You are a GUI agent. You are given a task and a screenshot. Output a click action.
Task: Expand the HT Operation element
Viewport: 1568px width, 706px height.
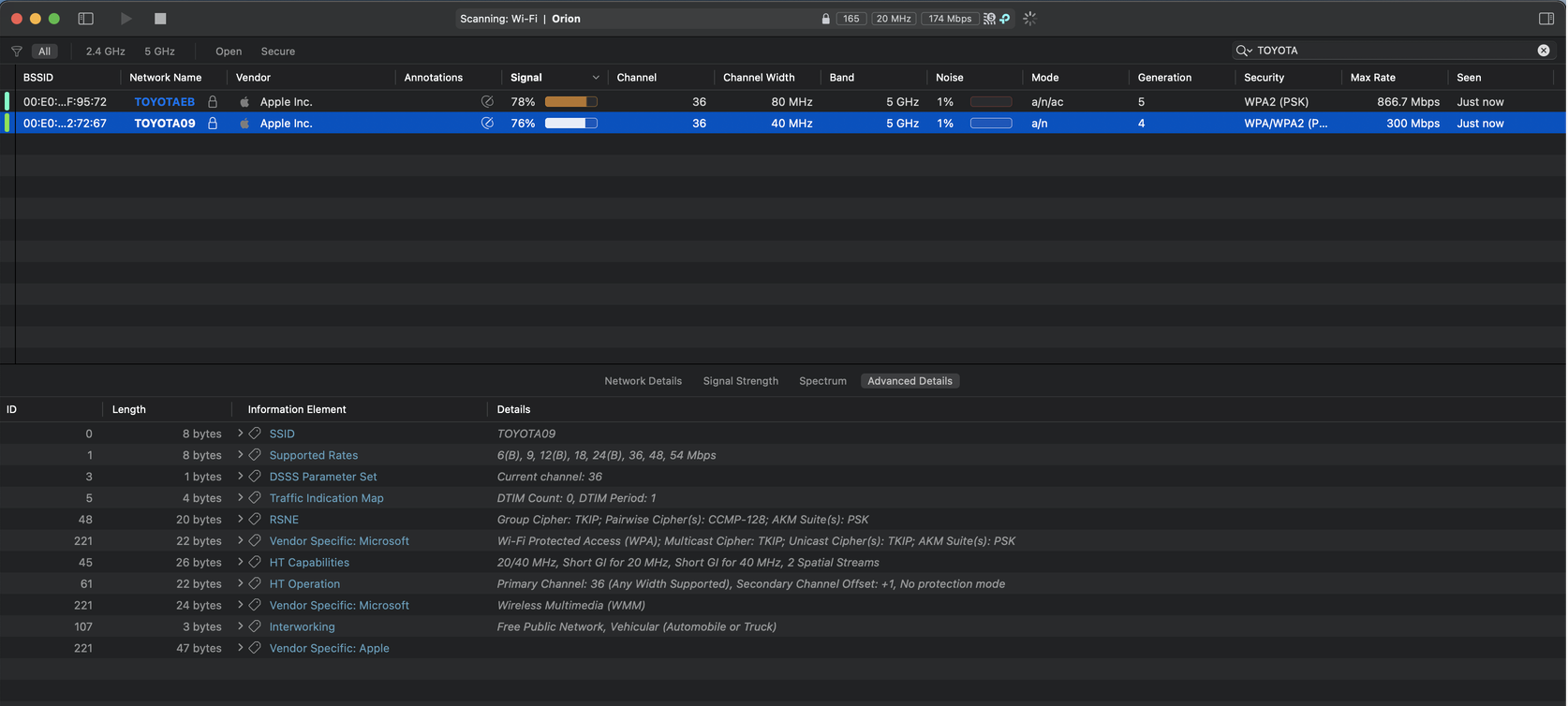[x=241, y=583]
